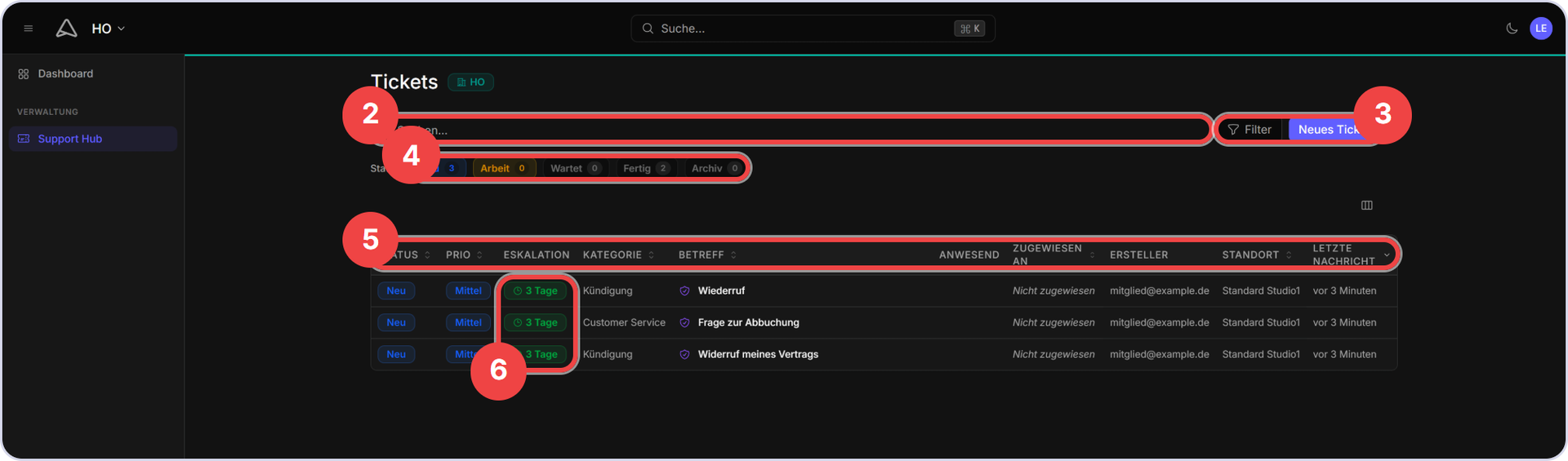
Task: Open the Widerruf meines Vertrags ticket
Action: [758, 355]
